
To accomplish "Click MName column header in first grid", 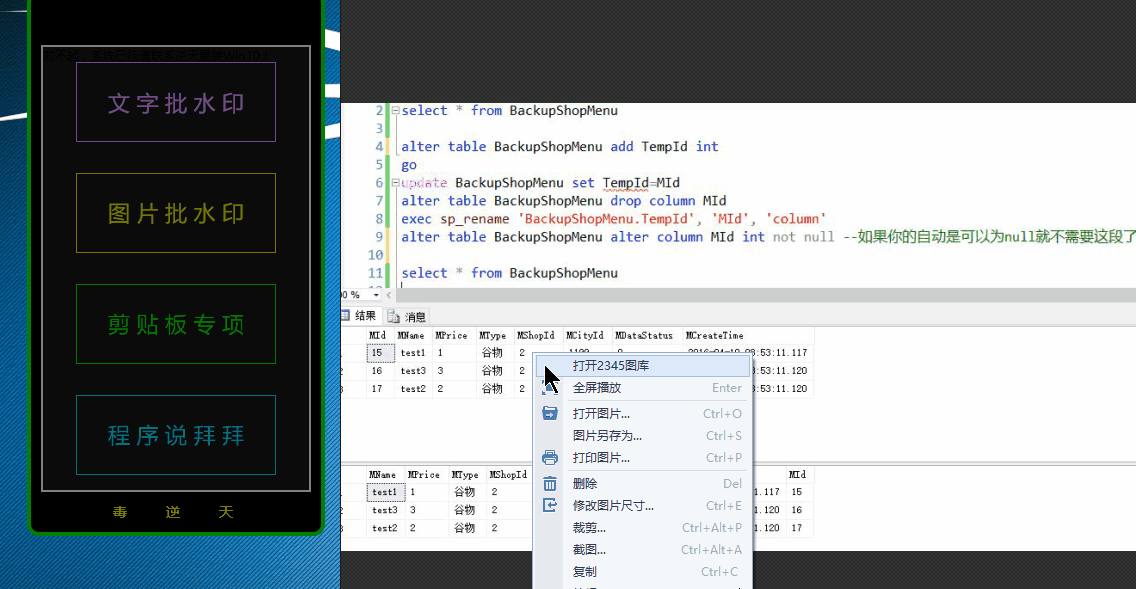I will (x=412, y=335).
